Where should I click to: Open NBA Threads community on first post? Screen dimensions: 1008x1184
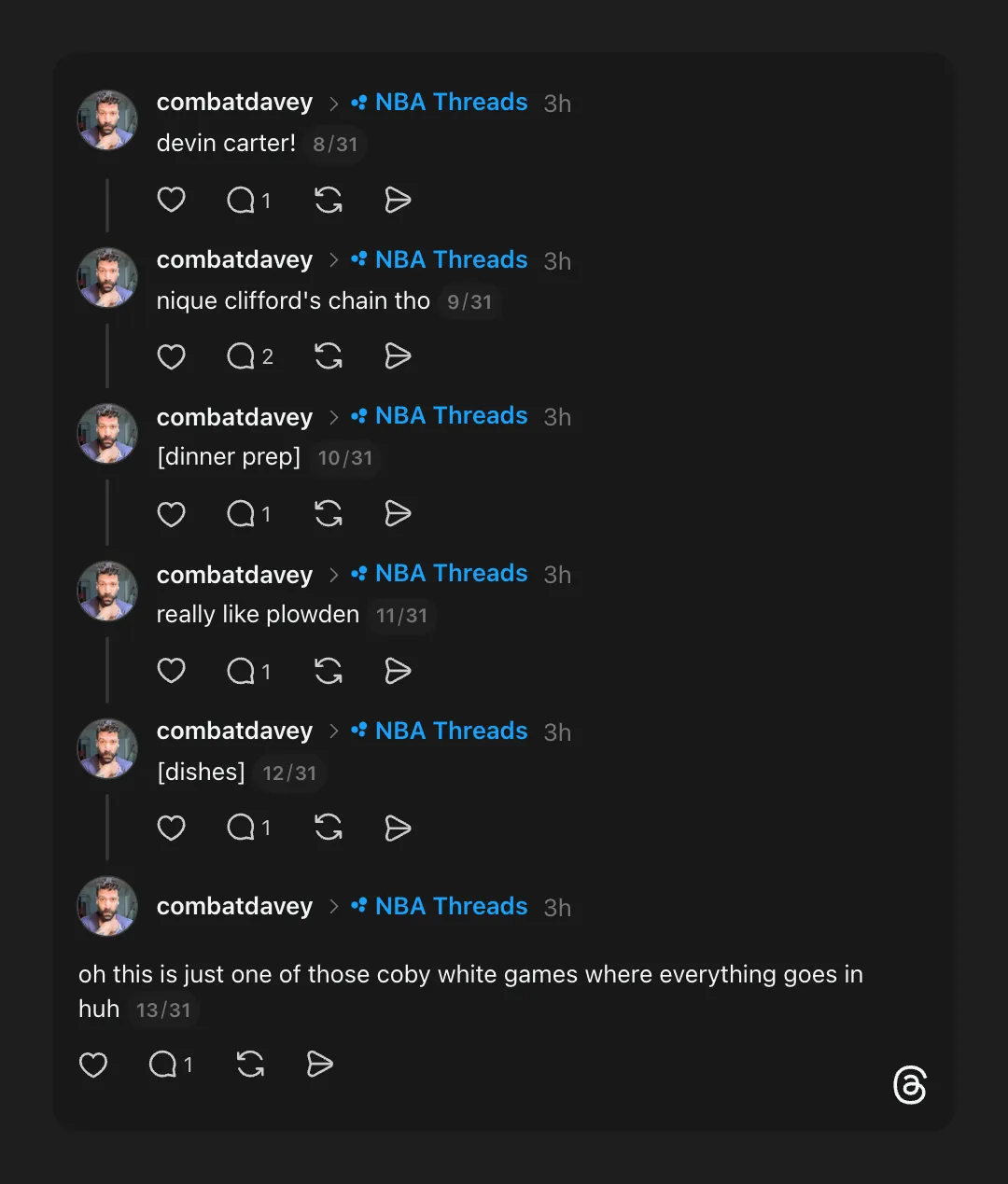(451, 103)
